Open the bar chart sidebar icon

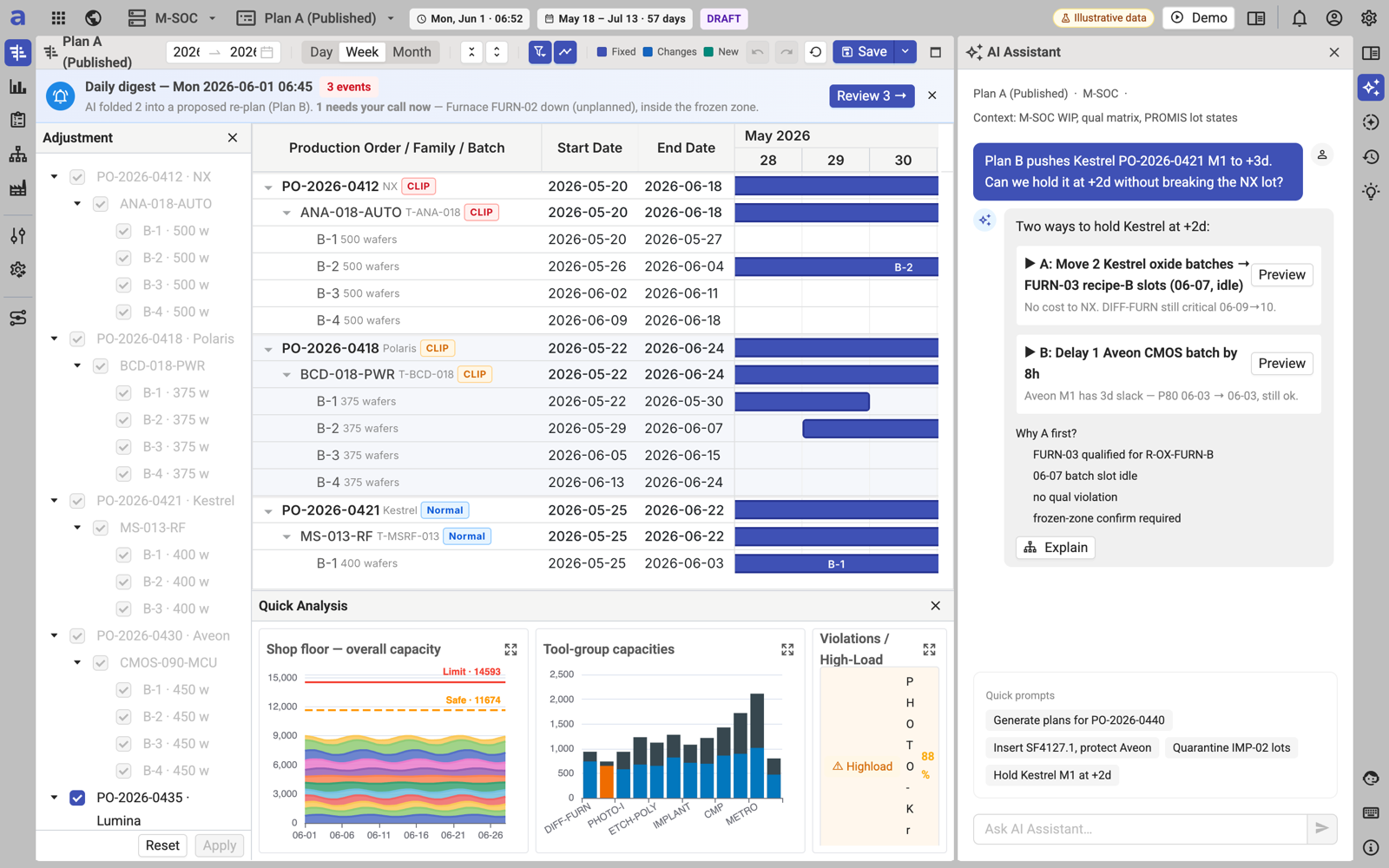coord(17,87)
